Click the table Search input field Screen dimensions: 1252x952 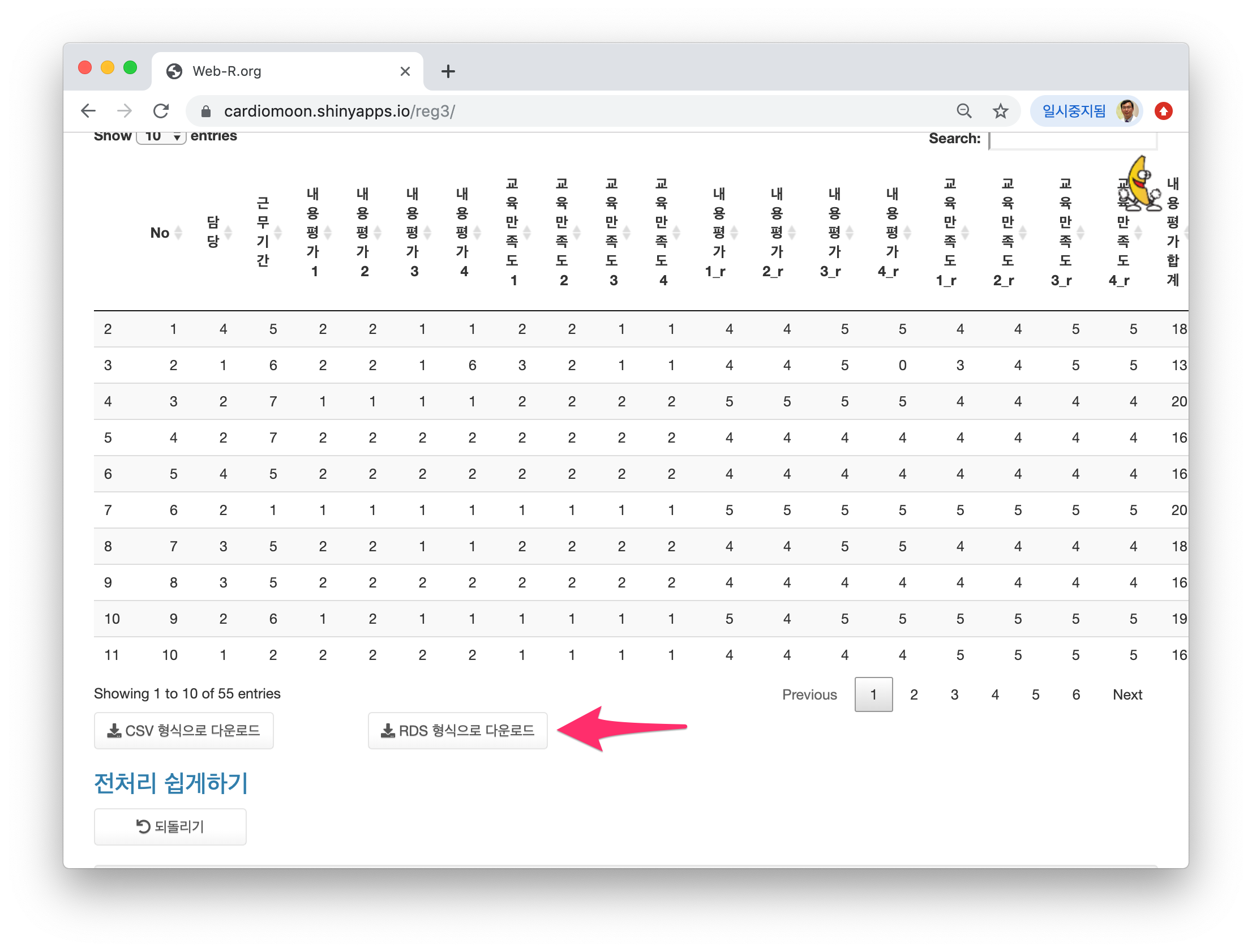[x=1072, y=140]
